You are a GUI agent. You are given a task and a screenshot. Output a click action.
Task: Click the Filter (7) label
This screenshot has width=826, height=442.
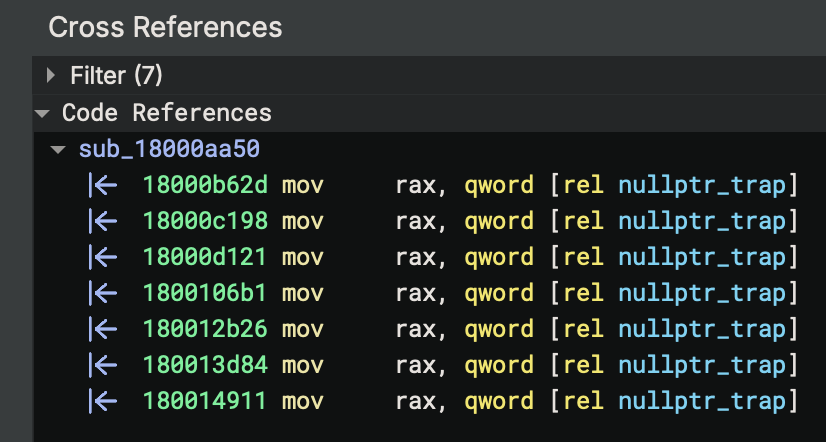coord(116,75)
